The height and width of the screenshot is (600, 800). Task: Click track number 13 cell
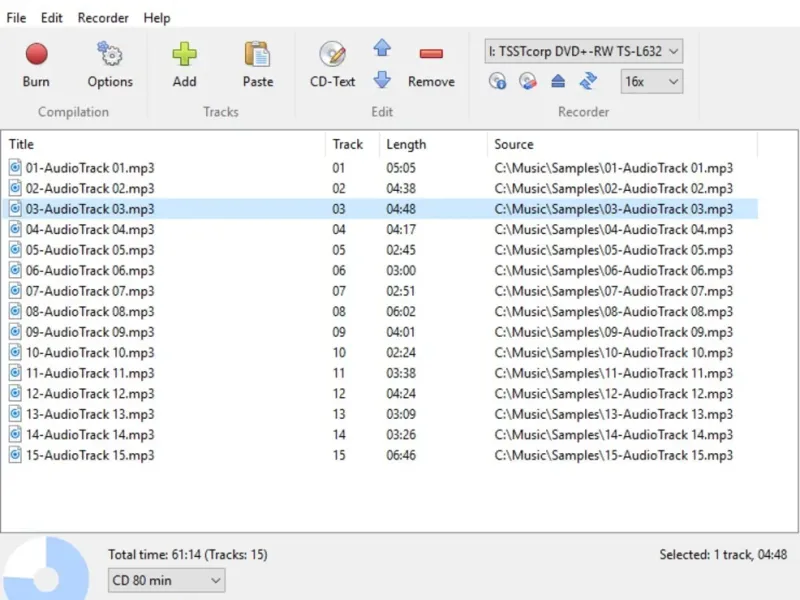click(x=339, y=414)
